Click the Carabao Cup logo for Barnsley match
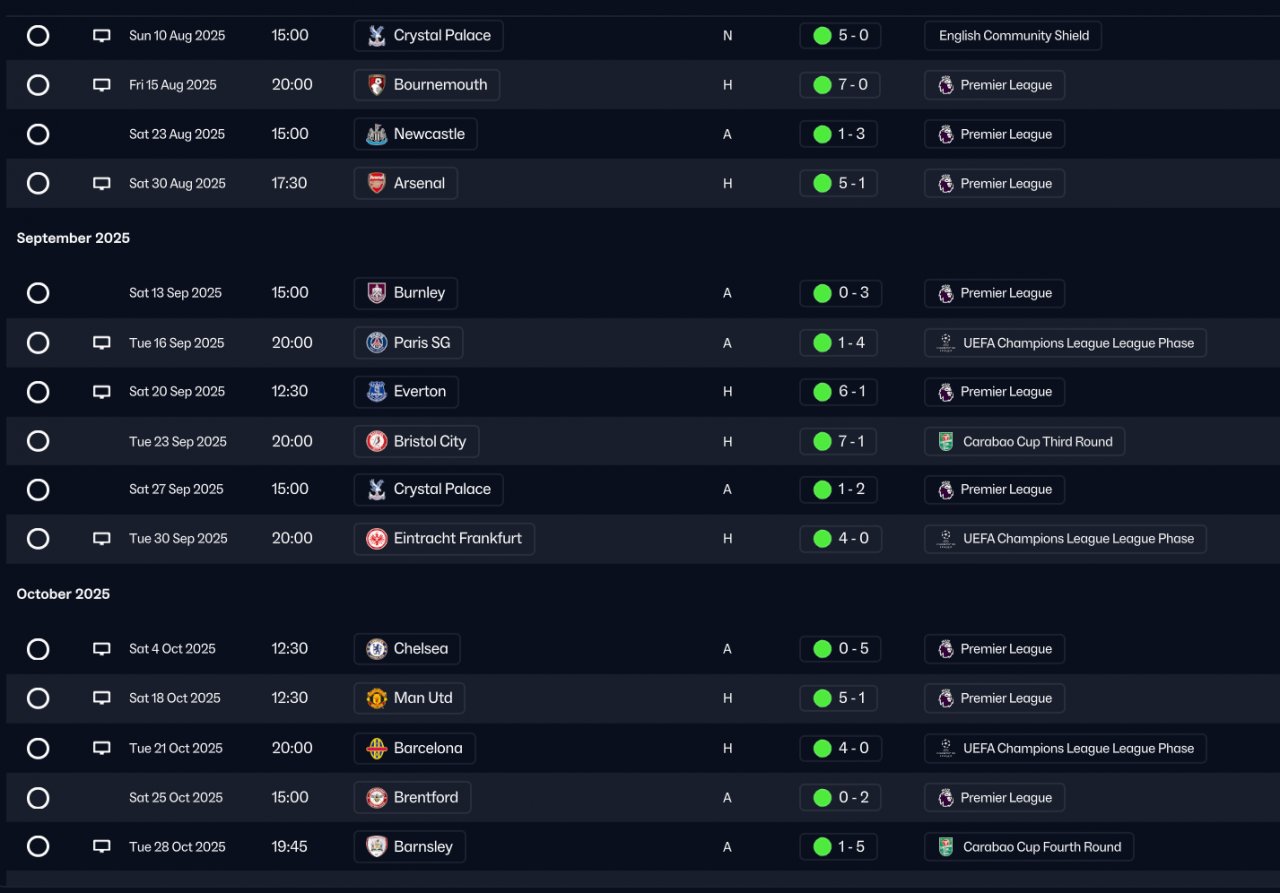Screen dimensions: 1280x893 pos(946,847)
